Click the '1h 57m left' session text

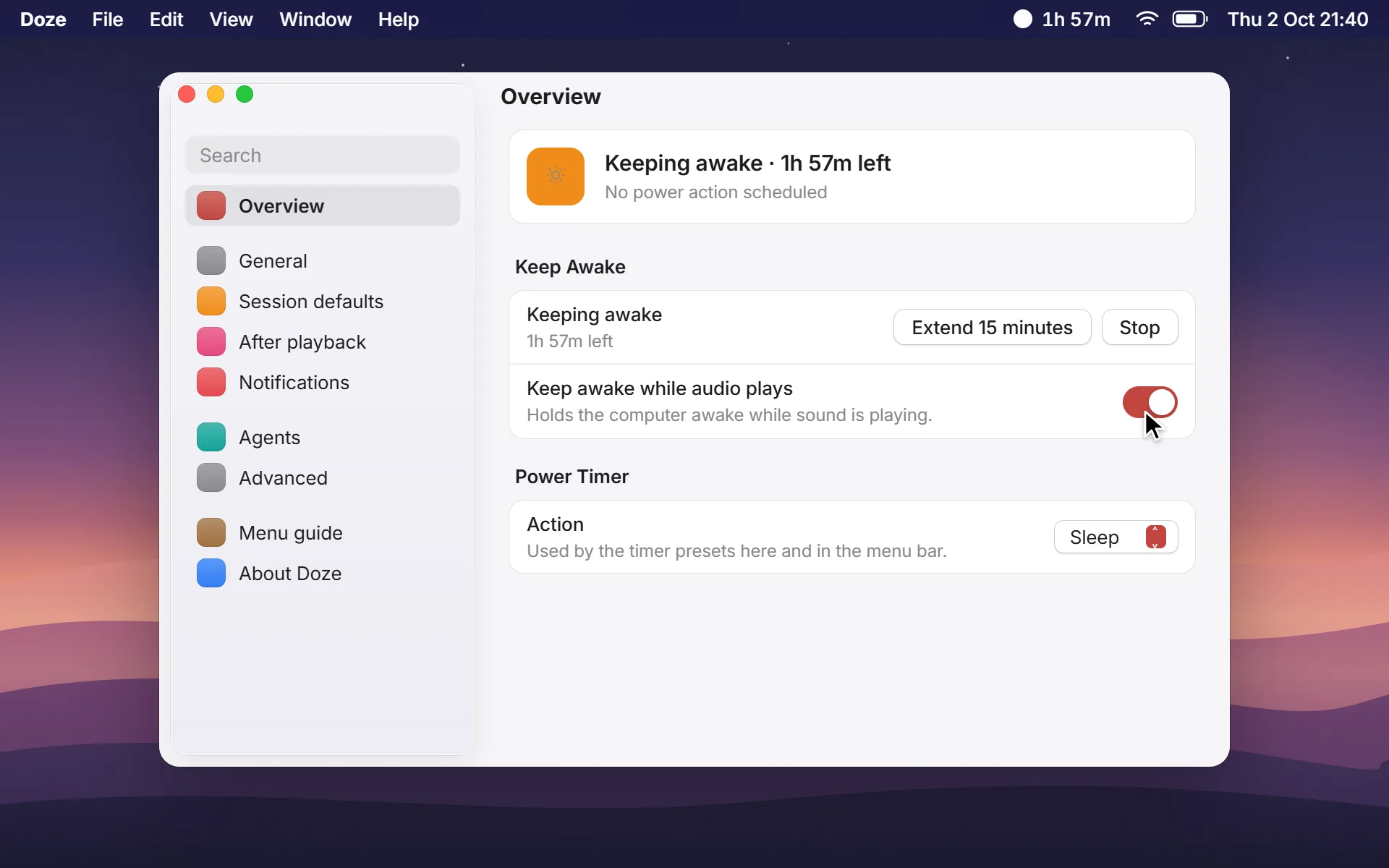point(569,341)
